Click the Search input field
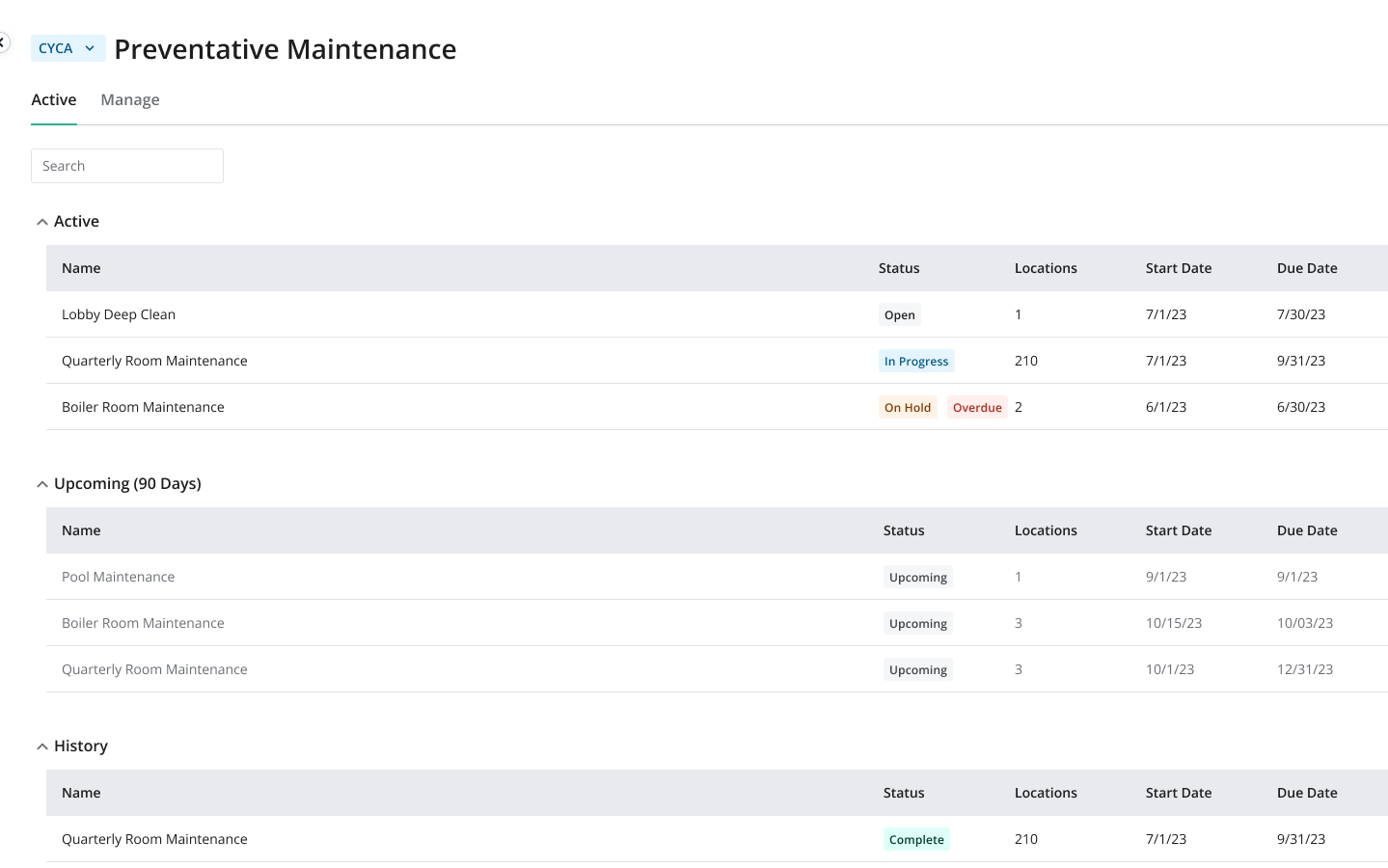 [x=127, y=166]
